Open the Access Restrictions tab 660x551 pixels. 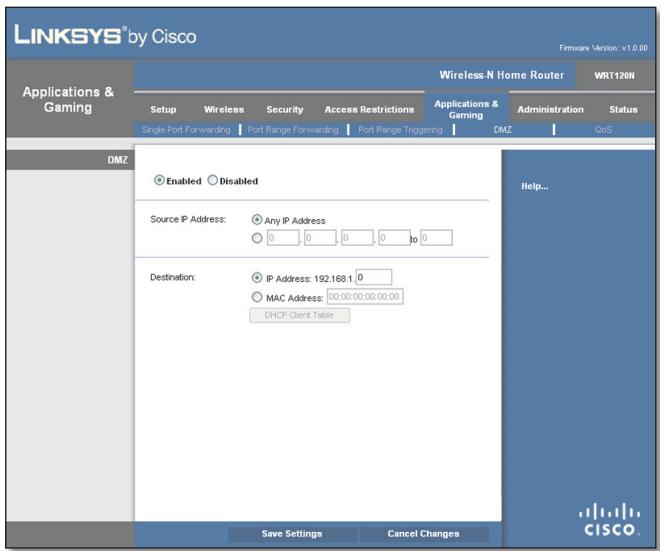tap(369, 109)
